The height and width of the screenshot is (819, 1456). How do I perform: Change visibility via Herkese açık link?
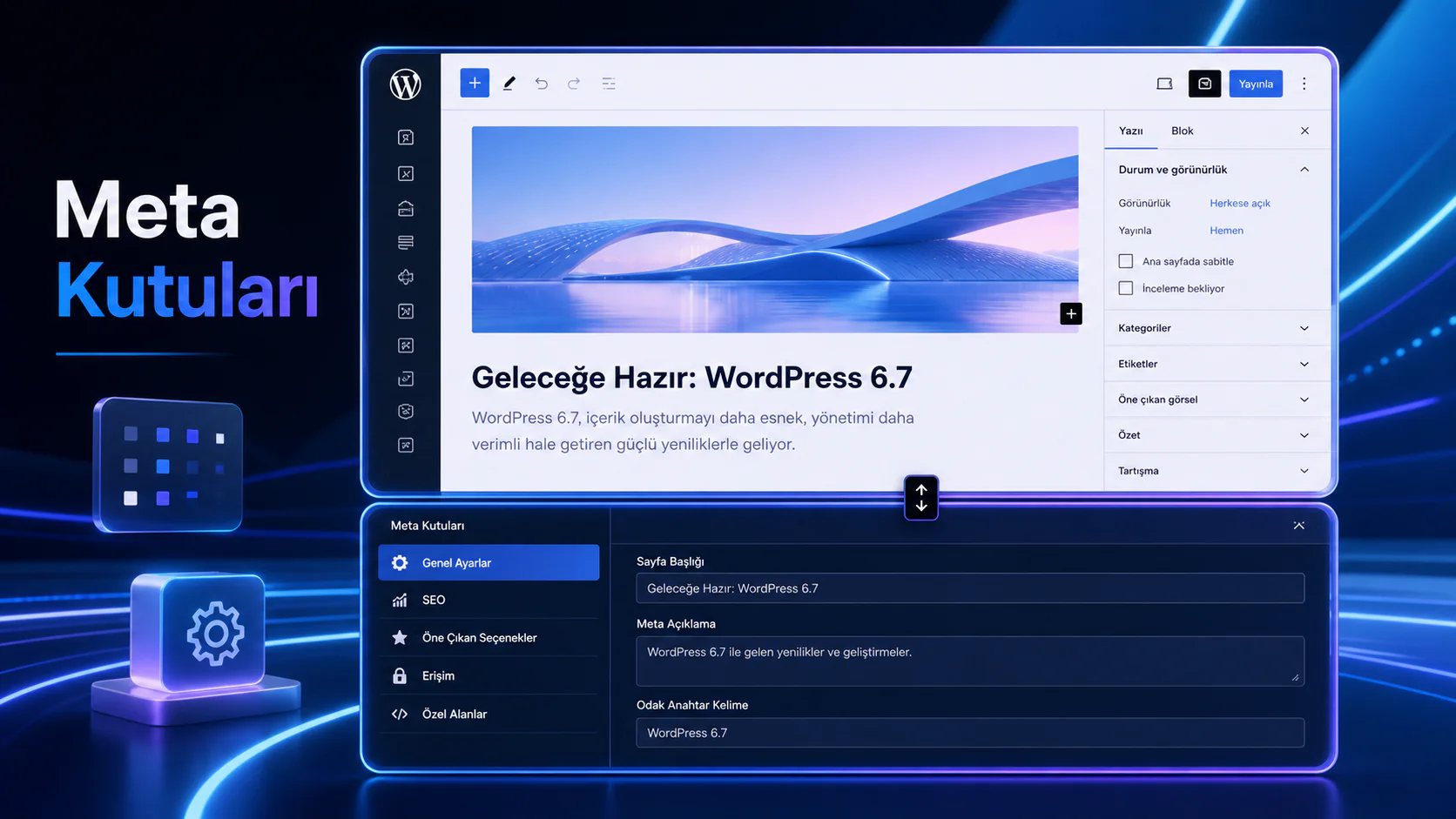pyautogui.click(x=1240, y=203)
